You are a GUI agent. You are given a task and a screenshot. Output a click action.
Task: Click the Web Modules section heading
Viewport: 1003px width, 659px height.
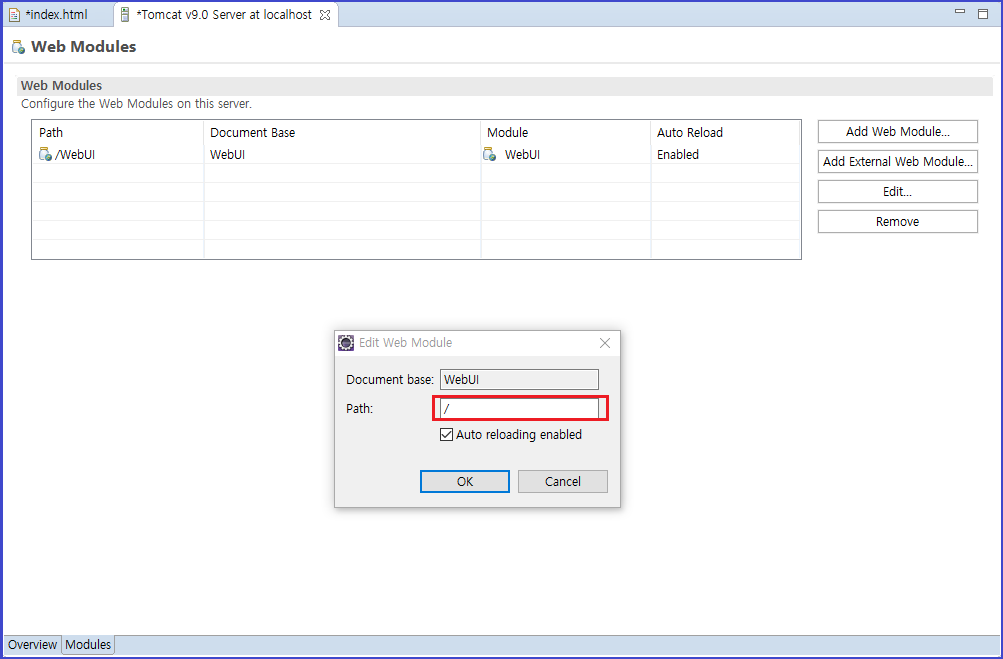coord(61,86)
